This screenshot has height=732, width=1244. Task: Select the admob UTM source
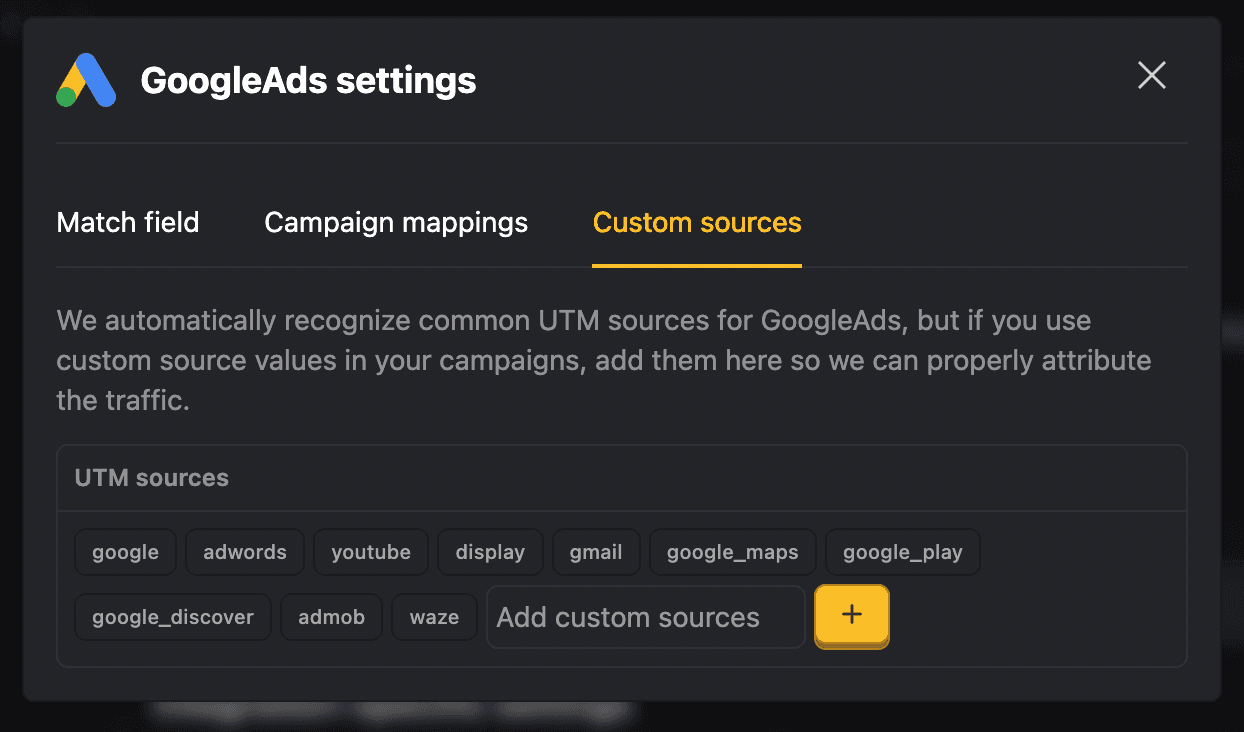coord(331,617)
